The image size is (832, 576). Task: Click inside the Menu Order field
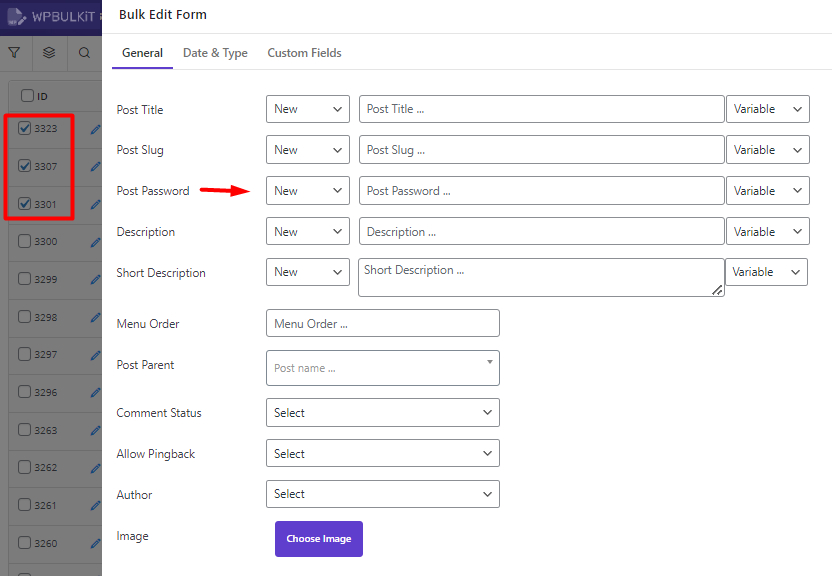coord(382,323)
